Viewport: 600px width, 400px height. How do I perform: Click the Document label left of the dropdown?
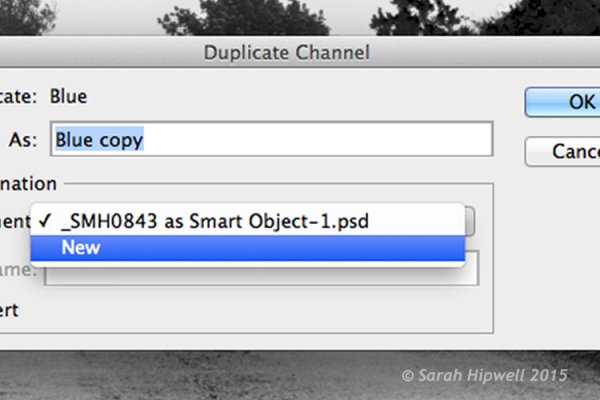tap(14, 221)
